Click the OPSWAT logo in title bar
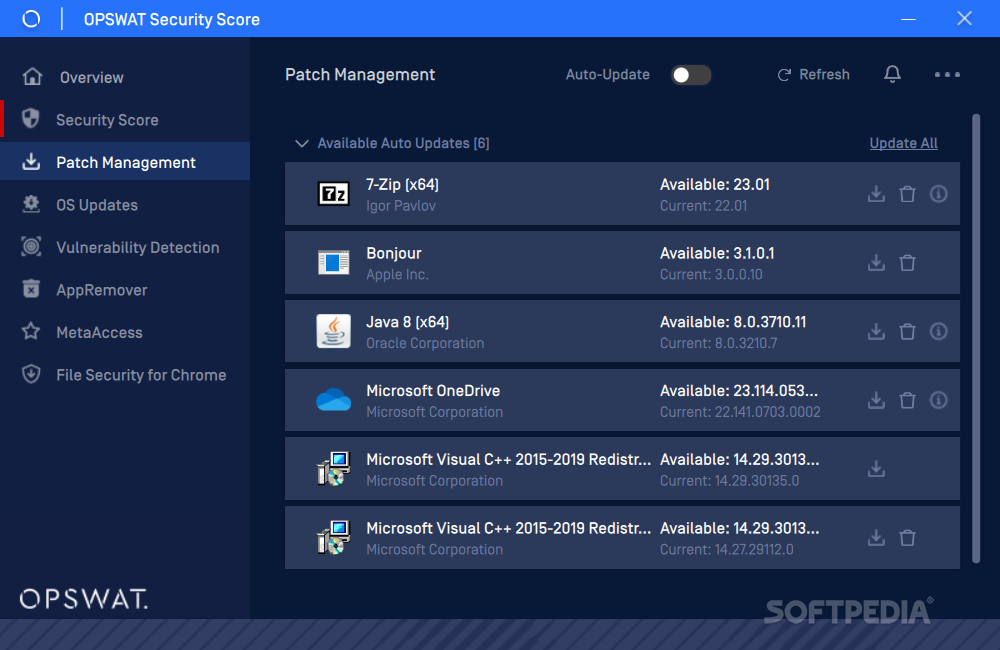 point(31,19)
